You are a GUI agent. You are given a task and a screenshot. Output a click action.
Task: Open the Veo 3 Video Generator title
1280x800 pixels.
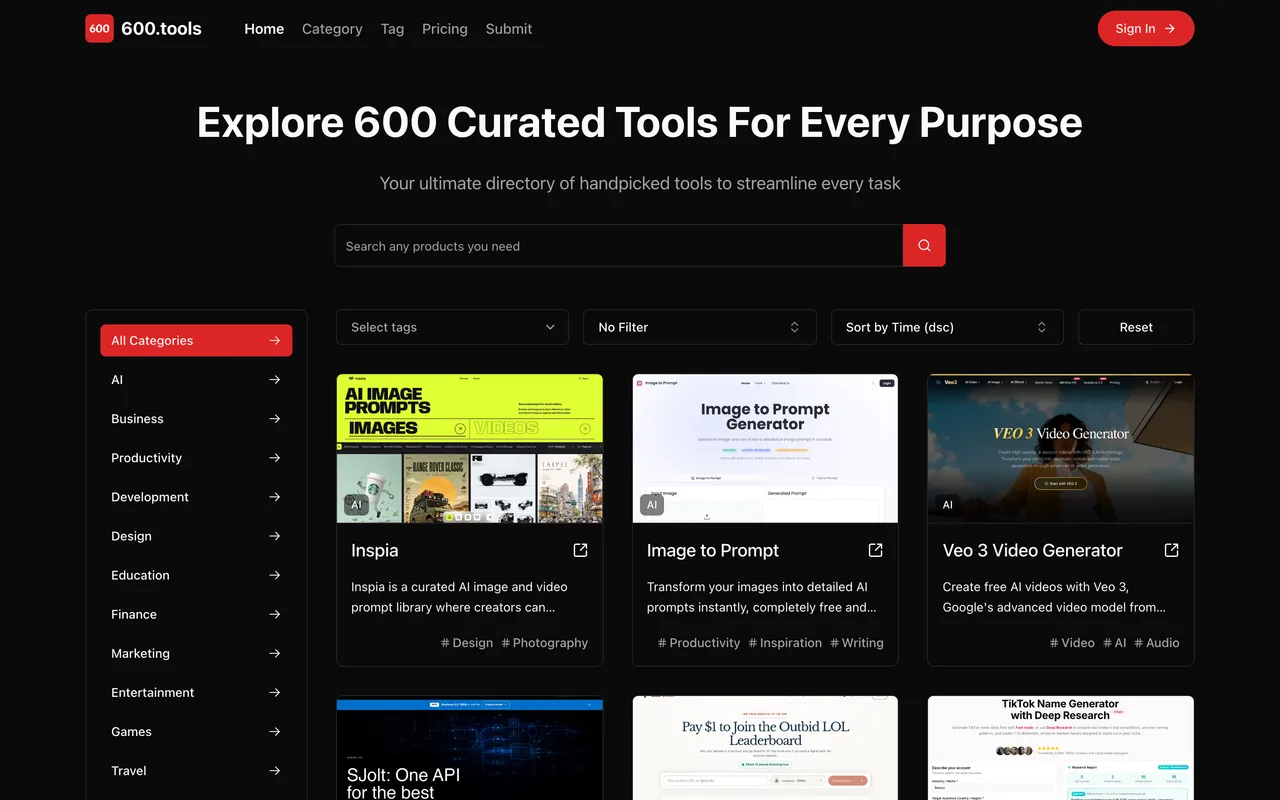1033,550
